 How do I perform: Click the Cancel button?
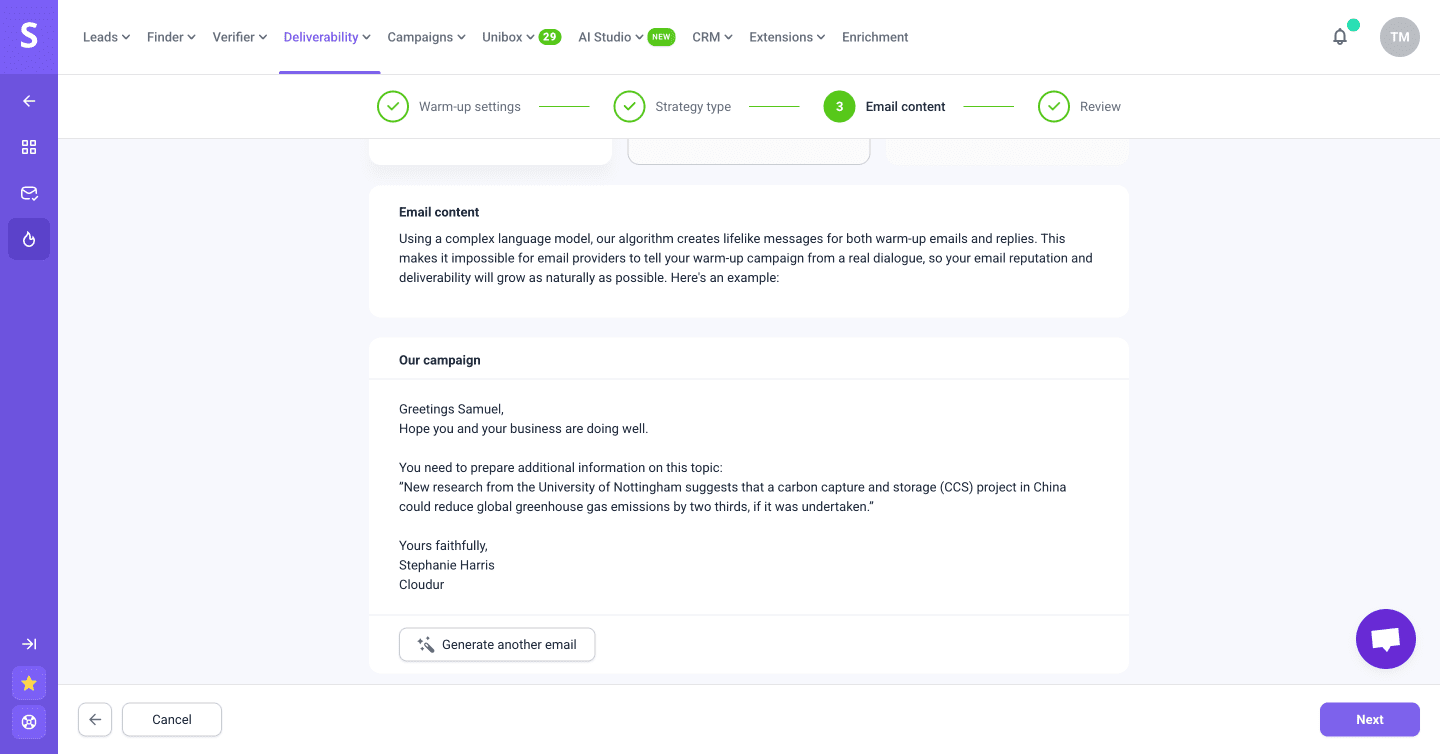tap(172, 719)
